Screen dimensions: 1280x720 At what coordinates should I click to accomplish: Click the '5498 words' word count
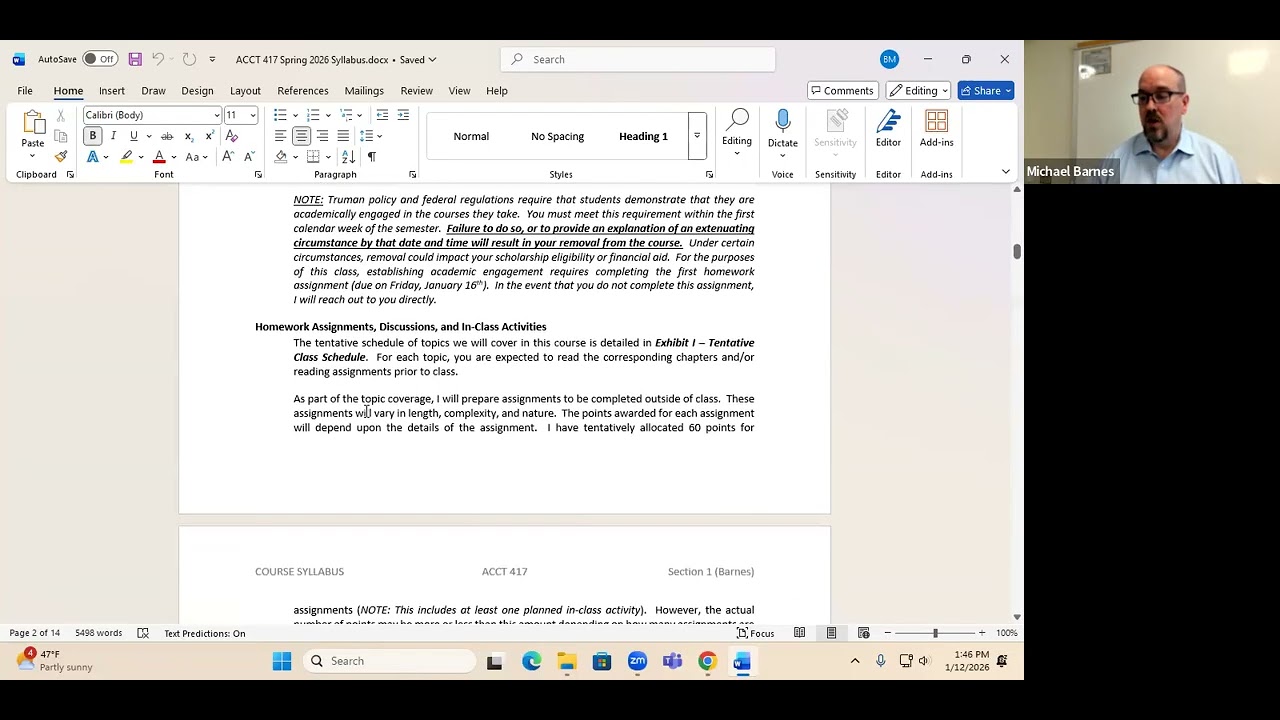point(98,633)
